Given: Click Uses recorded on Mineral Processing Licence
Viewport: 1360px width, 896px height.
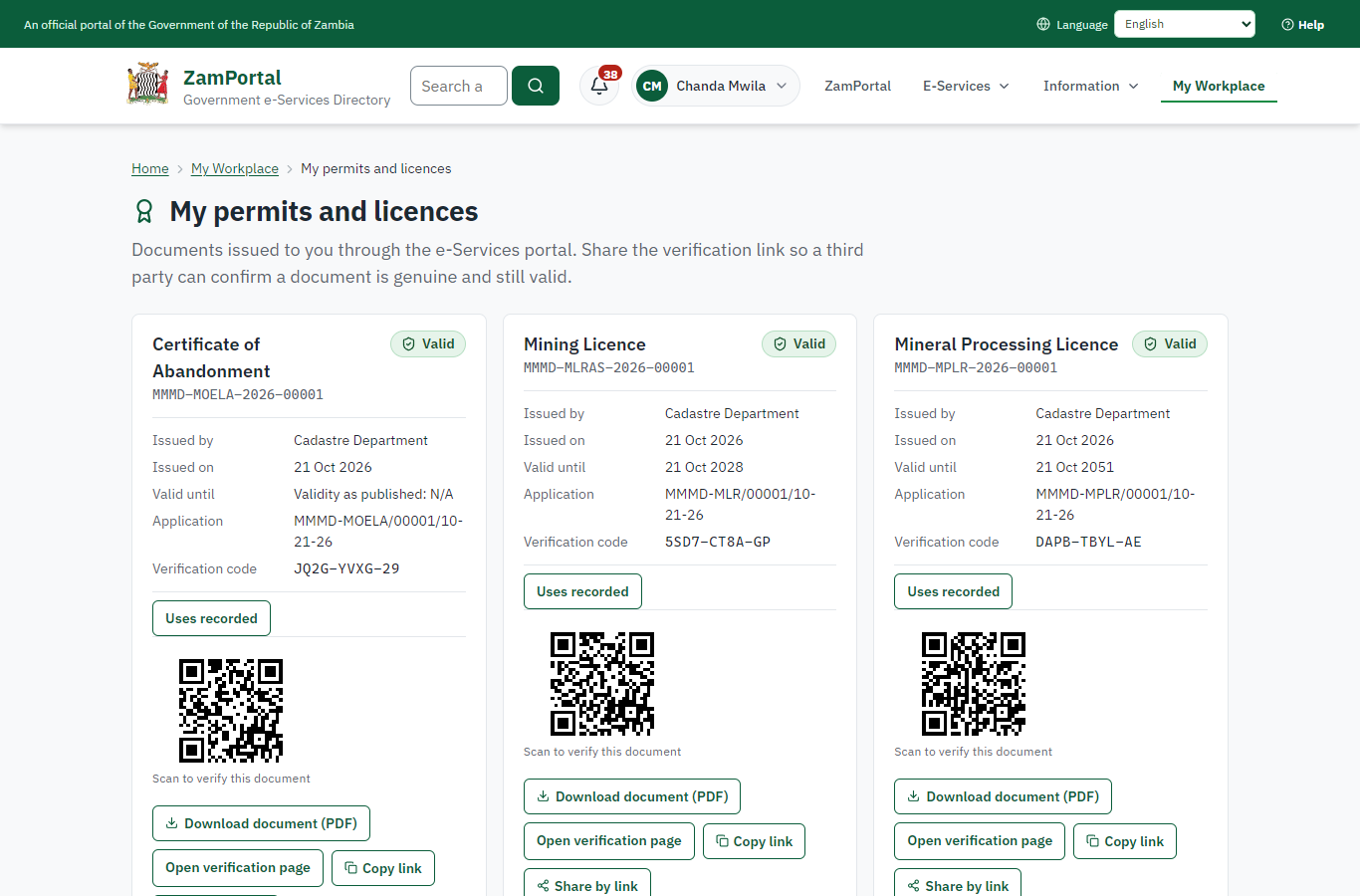Looking at the screenshot, I should [x=953, y=591].
